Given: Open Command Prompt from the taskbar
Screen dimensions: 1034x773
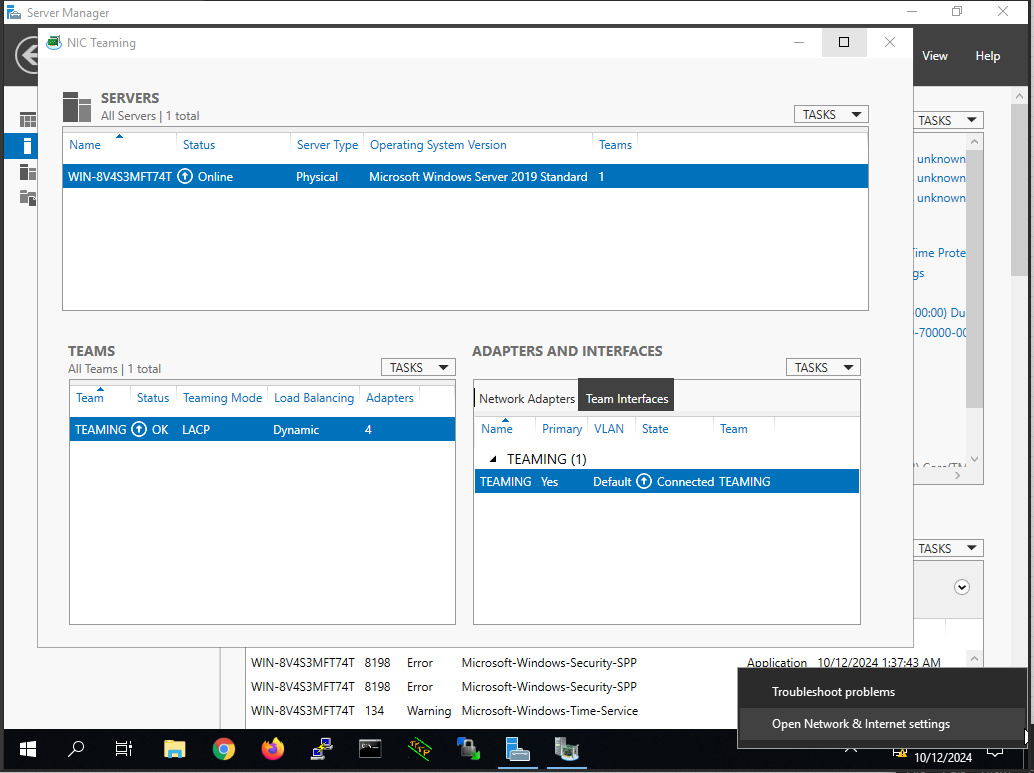Looking at the screenshot, I should point(370,748).
